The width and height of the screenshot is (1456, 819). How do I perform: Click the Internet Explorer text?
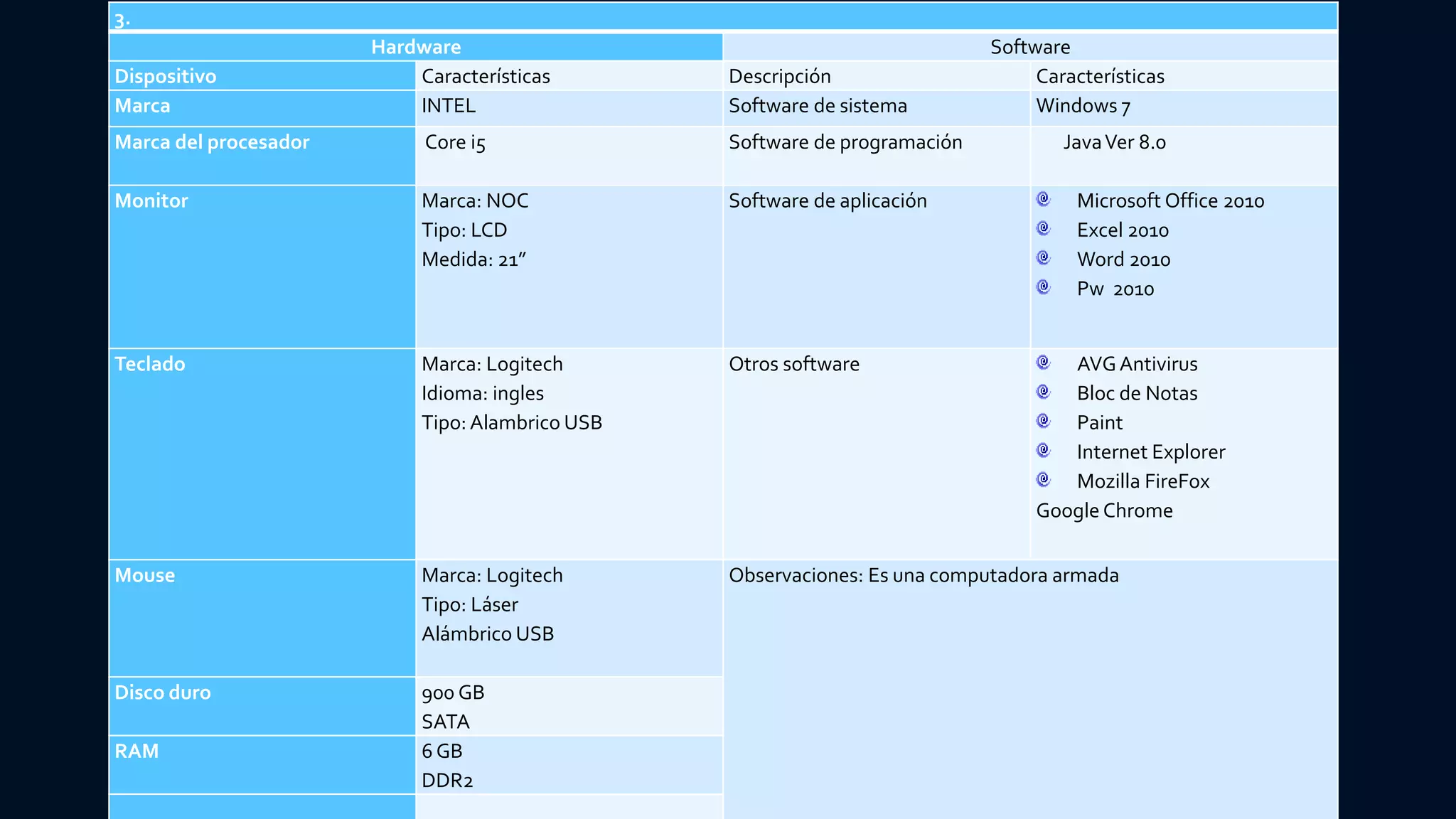pos(1151,452)
